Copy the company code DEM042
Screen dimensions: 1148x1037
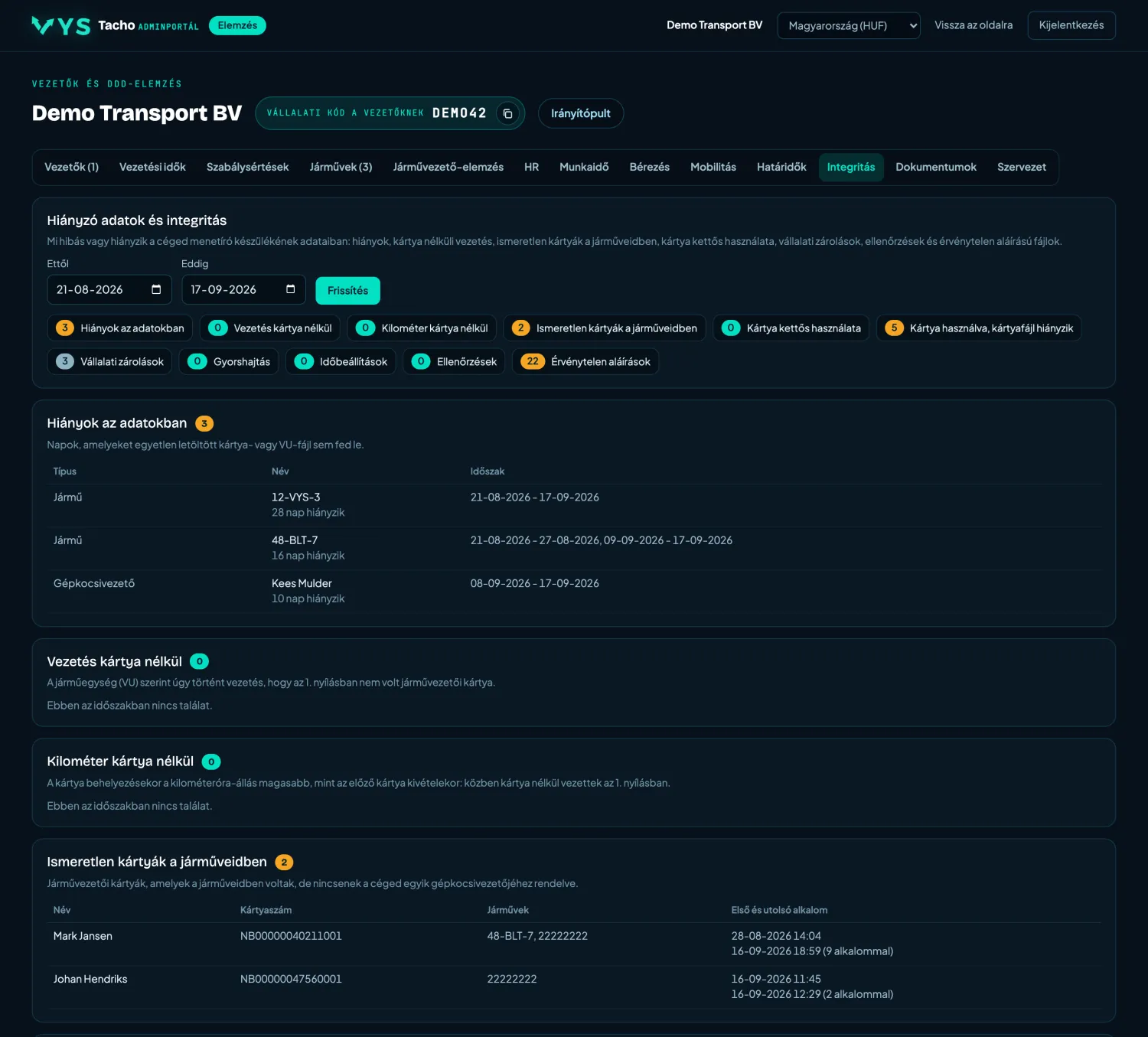507,113
